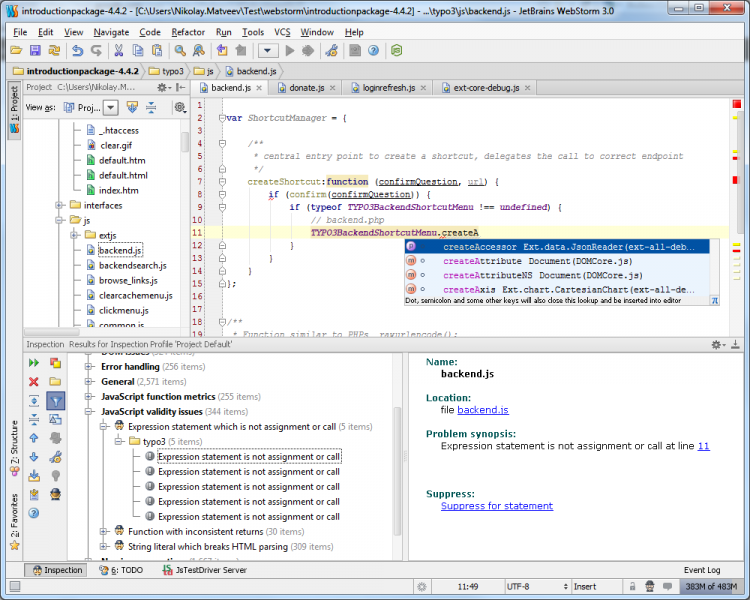Expand the Error handling inspection group
Viewport: 750px width, 600px height.
pos(88,367)
